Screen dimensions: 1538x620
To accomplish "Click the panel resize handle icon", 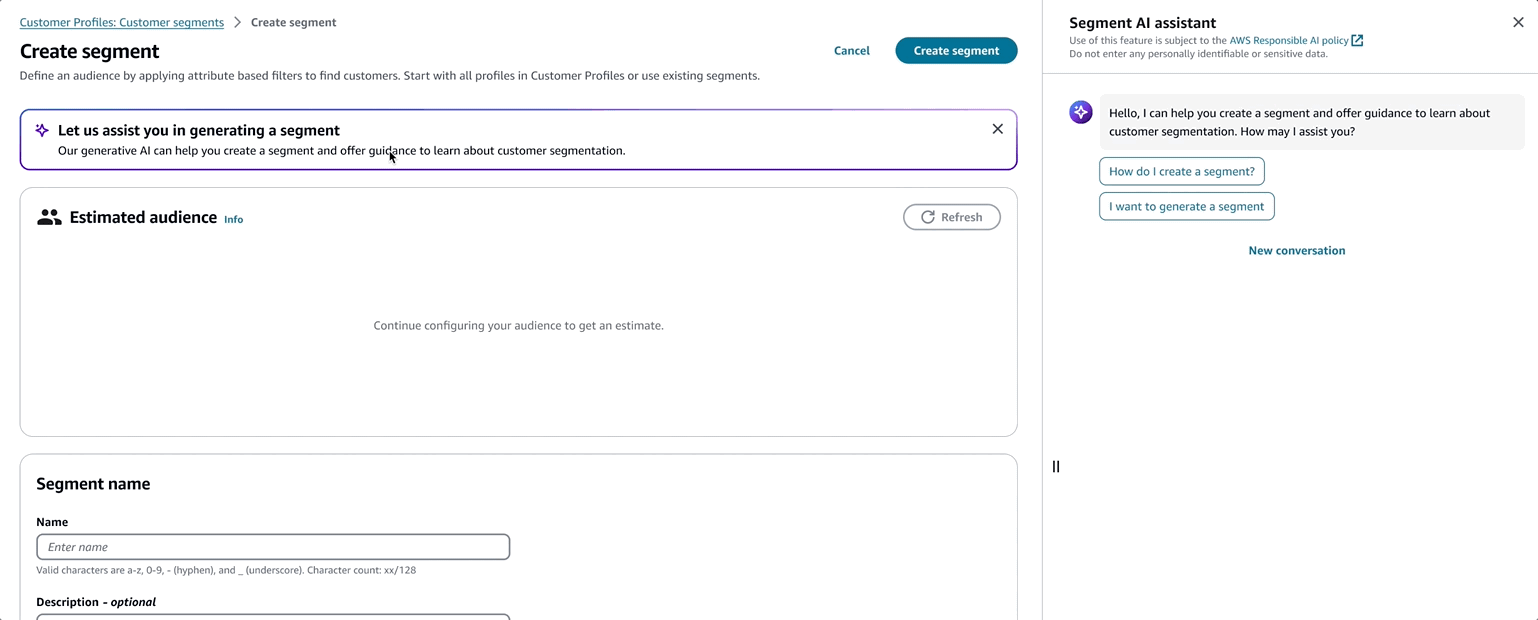I will click(1055, 466).
